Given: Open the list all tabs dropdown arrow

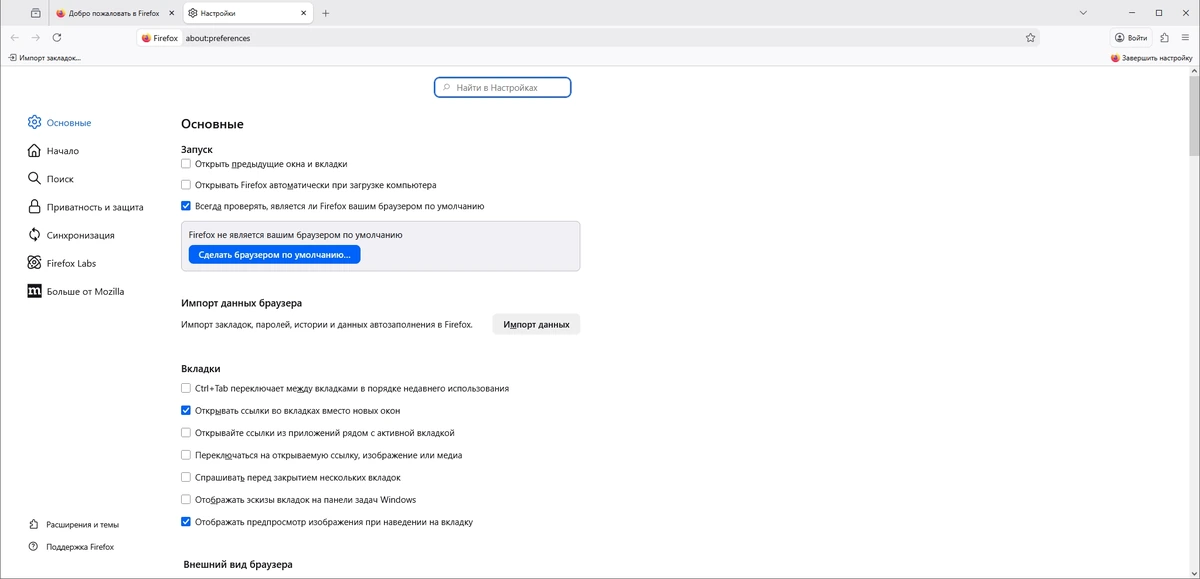Looking at the screenshot, I should (1083, 13).
